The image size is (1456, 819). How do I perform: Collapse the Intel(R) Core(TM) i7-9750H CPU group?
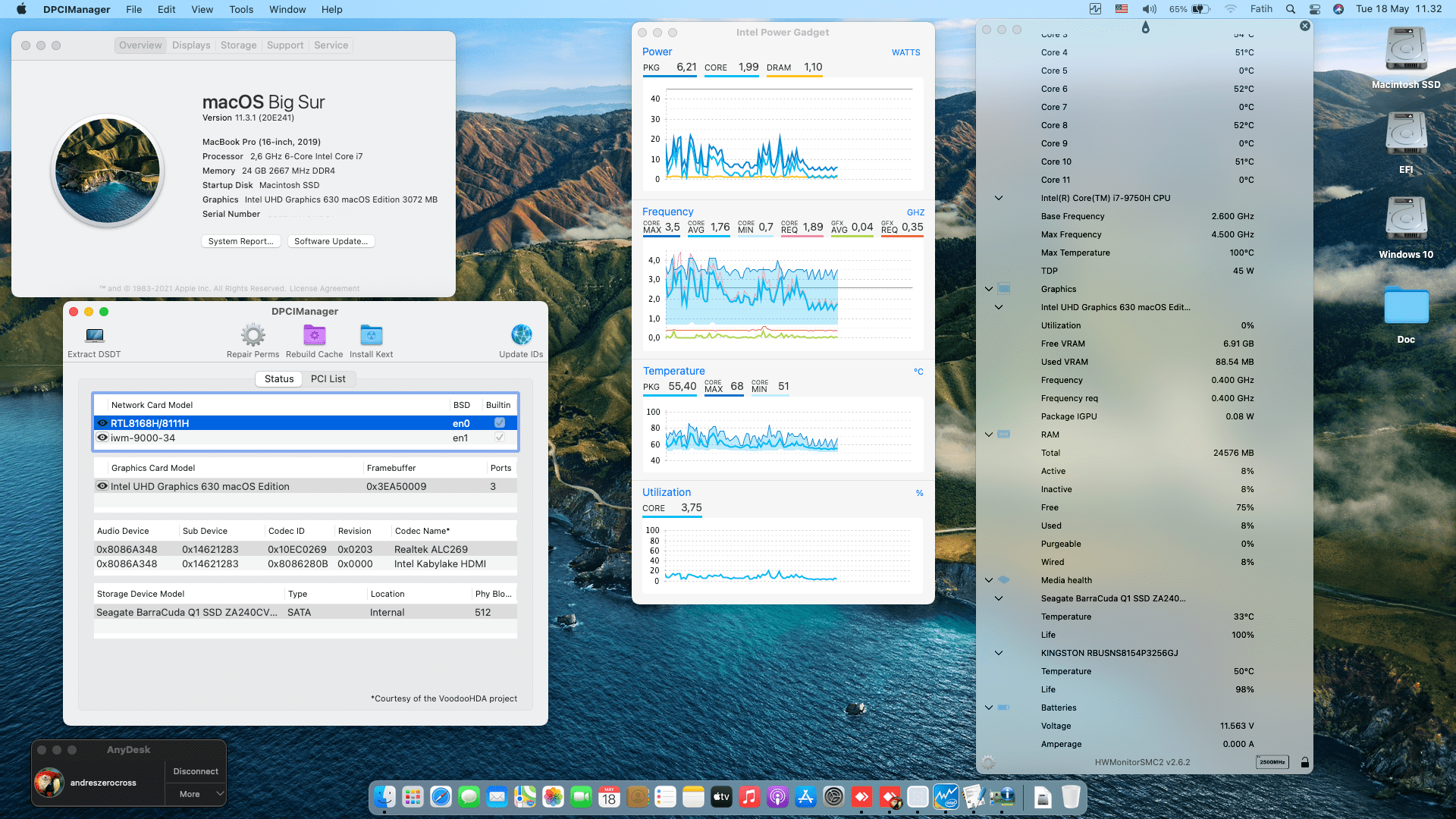[x=999, y=198]
